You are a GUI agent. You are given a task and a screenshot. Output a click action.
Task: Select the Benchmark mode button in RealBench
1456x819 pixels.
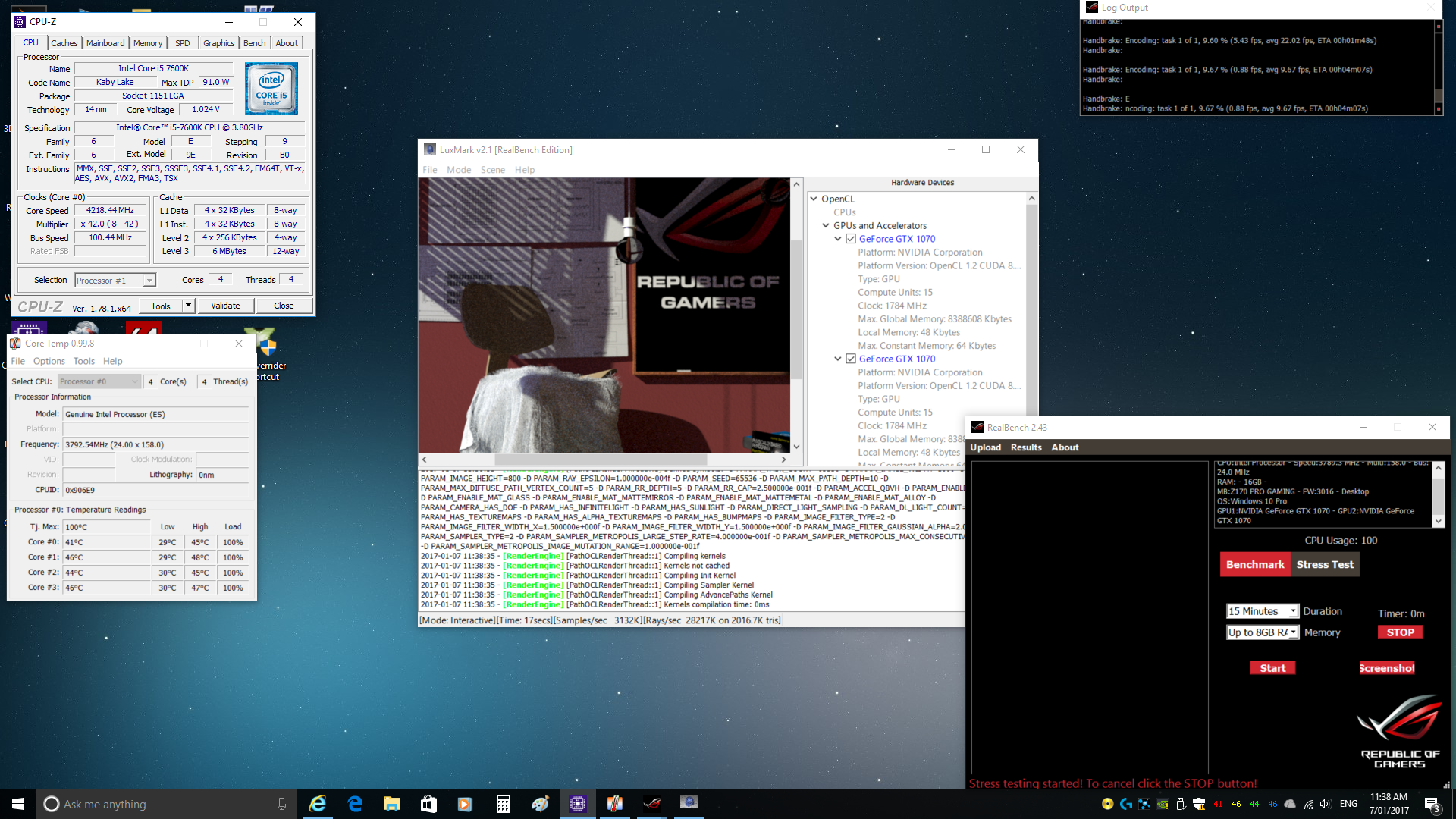1255,564
